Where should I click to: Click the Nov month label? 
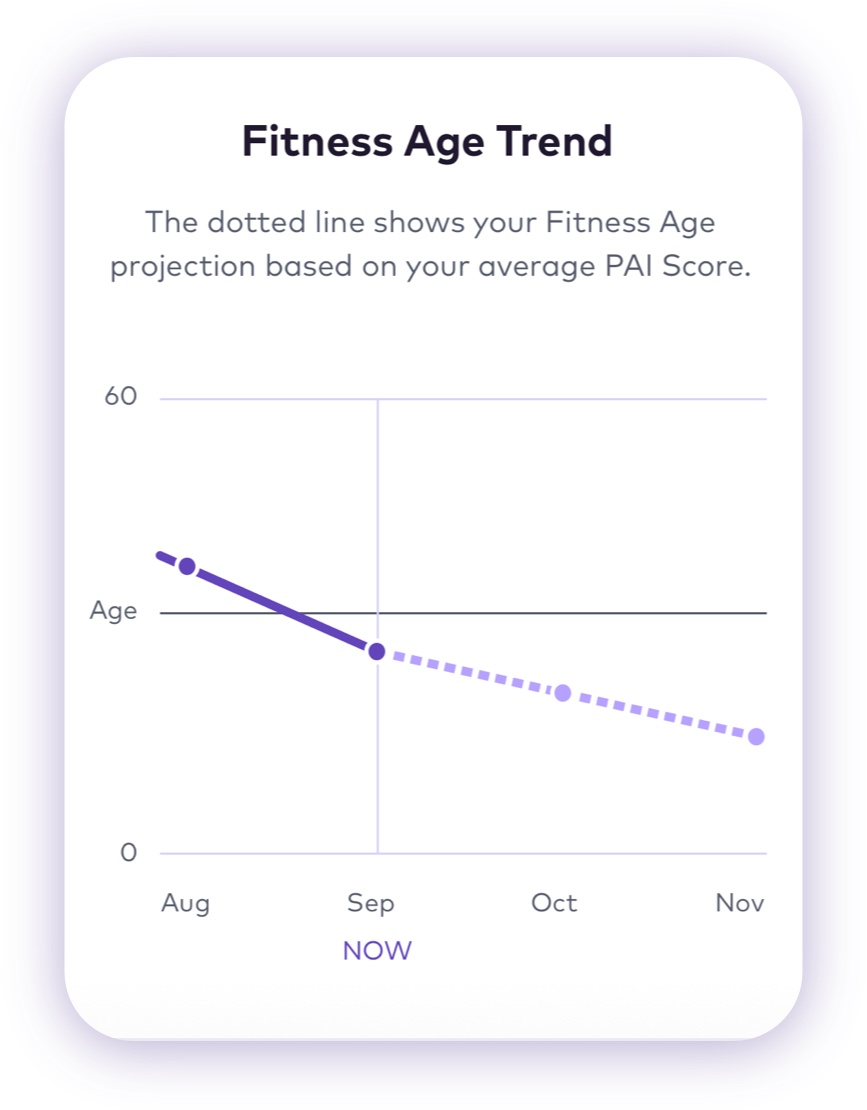tap(740, 903)
